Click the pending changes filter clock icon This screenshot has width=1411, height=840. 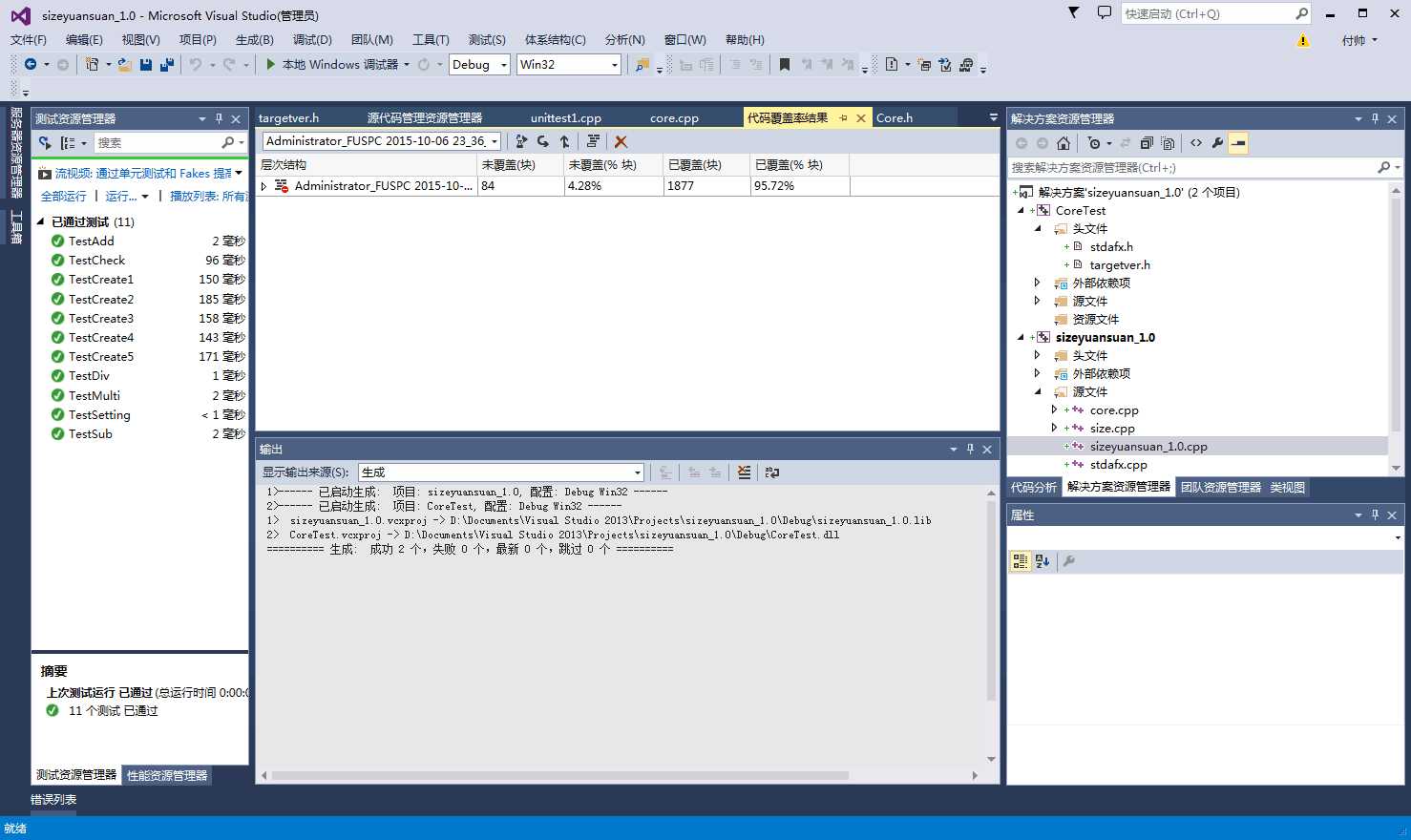click(x=1094, y=143)
